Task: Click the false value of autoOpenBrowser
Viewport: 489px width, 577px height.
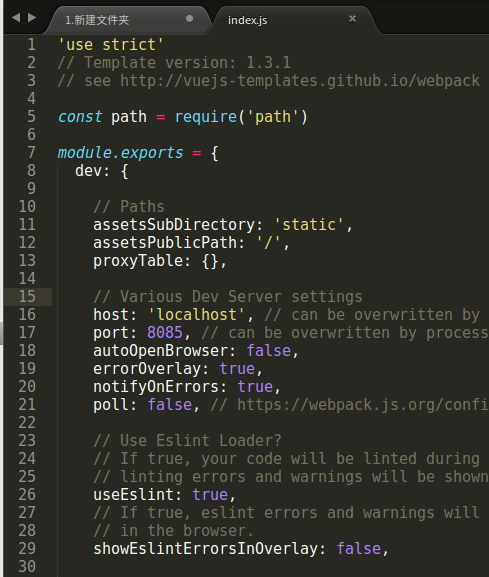Action: (269, 351)
